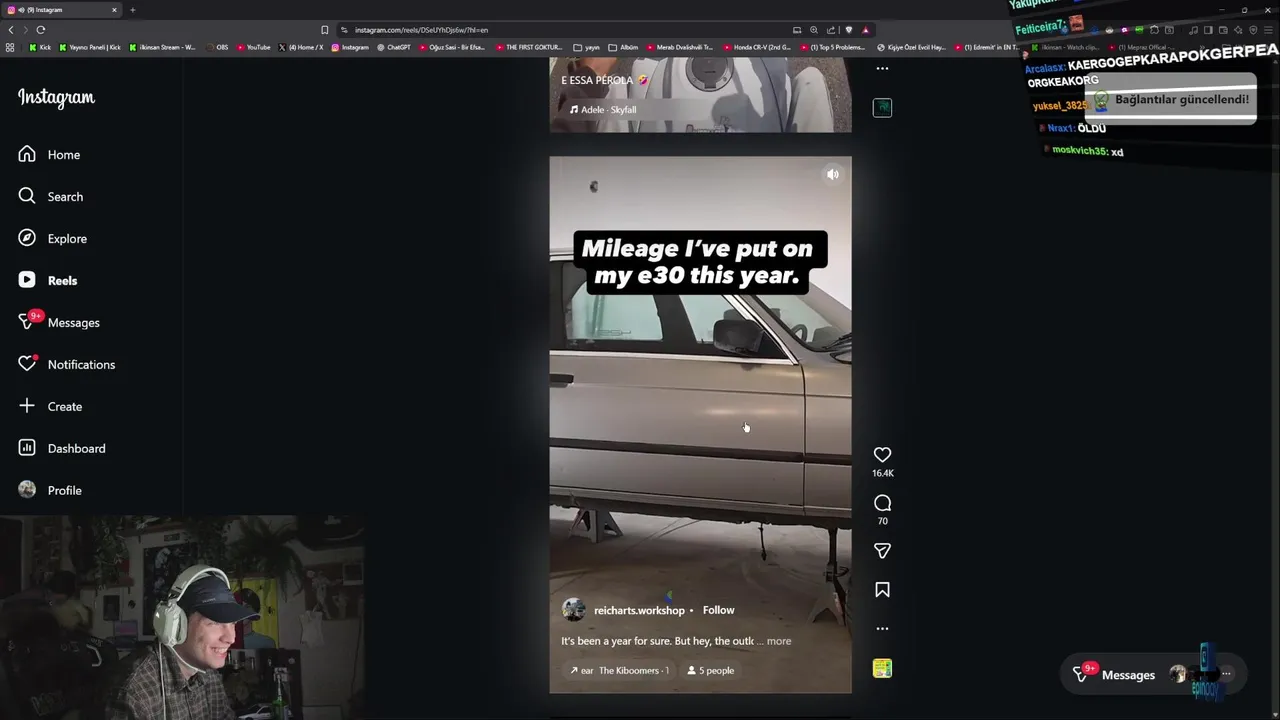Open the Home / X bookmark
This screenshot has width=1280, height=720.
click(x=301, y=47)
